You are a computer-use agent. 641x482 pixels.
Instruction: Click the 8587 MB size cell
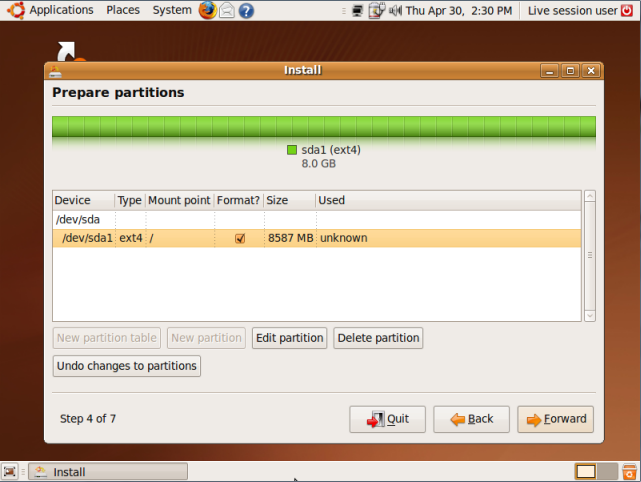click(x=290, y=238)
